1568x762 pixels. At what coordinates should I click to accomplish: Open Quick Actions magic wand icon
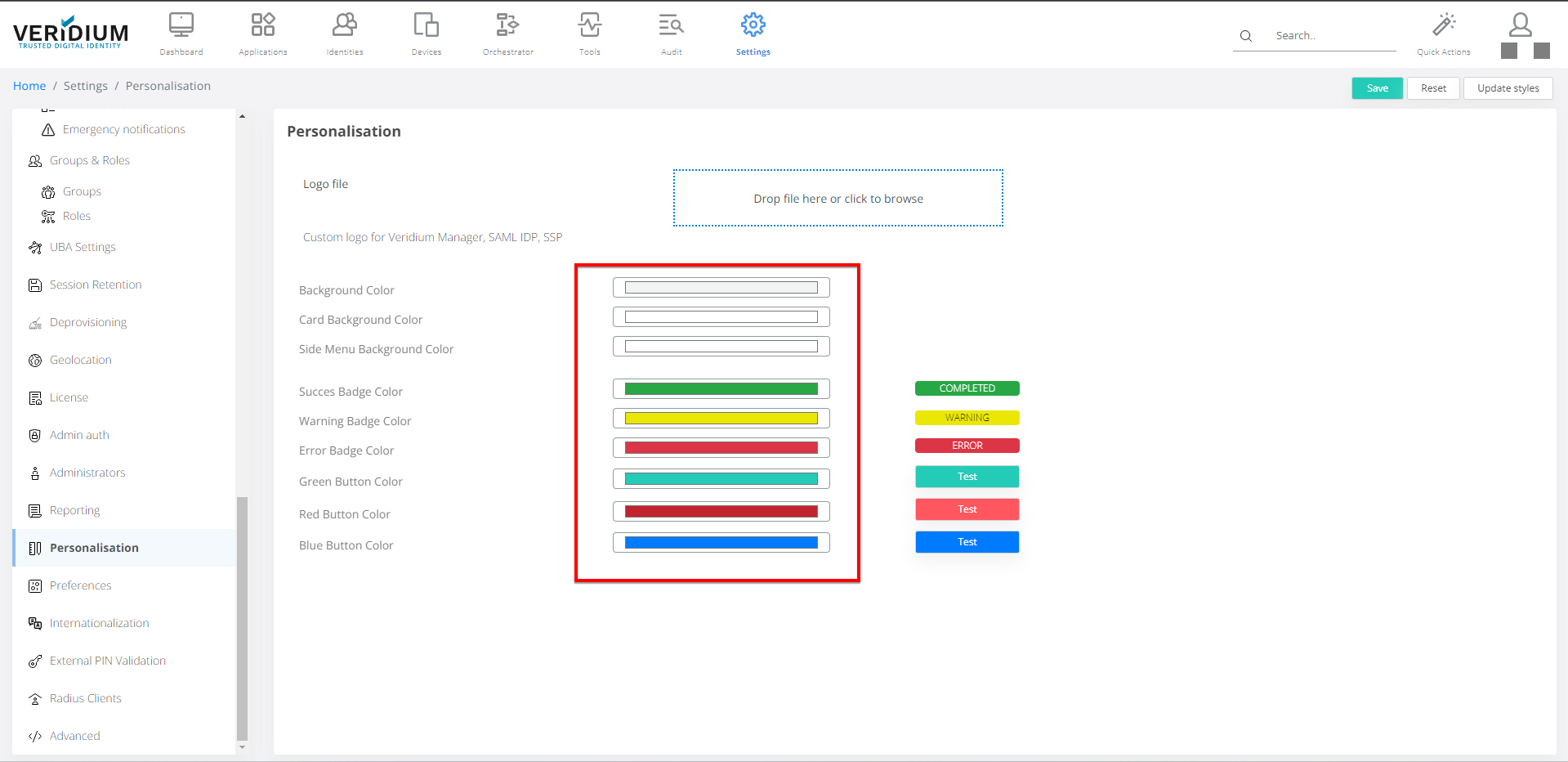(1444, 25)
